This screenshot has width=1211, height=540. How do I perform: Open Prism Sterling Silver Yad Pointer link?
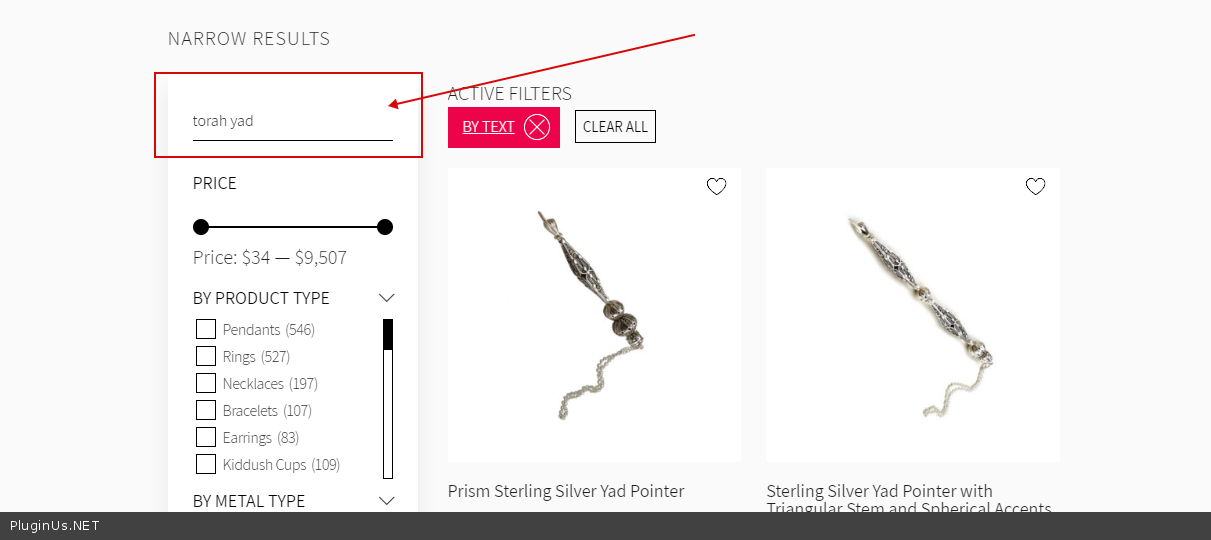(x=566, y=491)
